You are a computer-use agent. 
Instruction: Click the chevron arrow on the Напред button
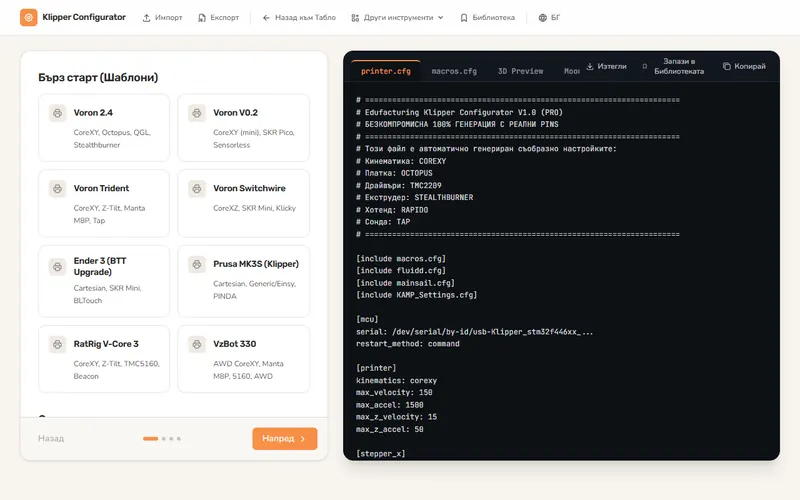[x=303, y=439]
